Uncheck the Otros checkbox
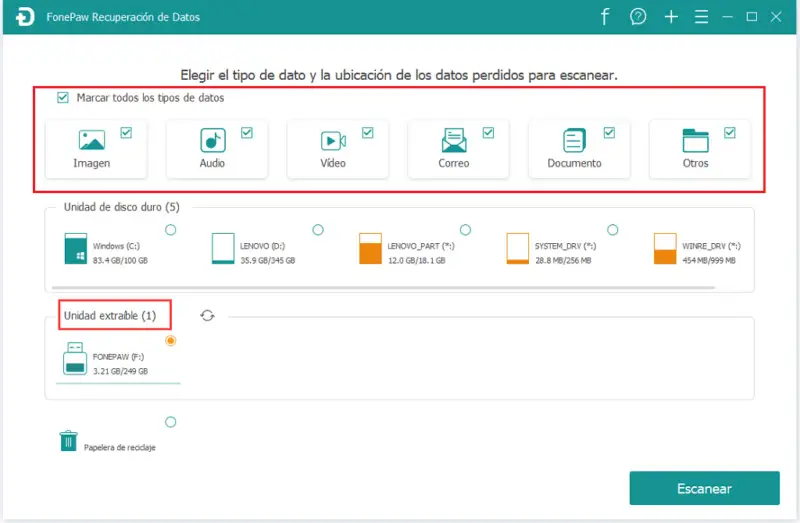The height and width of the screenshot is (523, 800). (x=730, y=133)
